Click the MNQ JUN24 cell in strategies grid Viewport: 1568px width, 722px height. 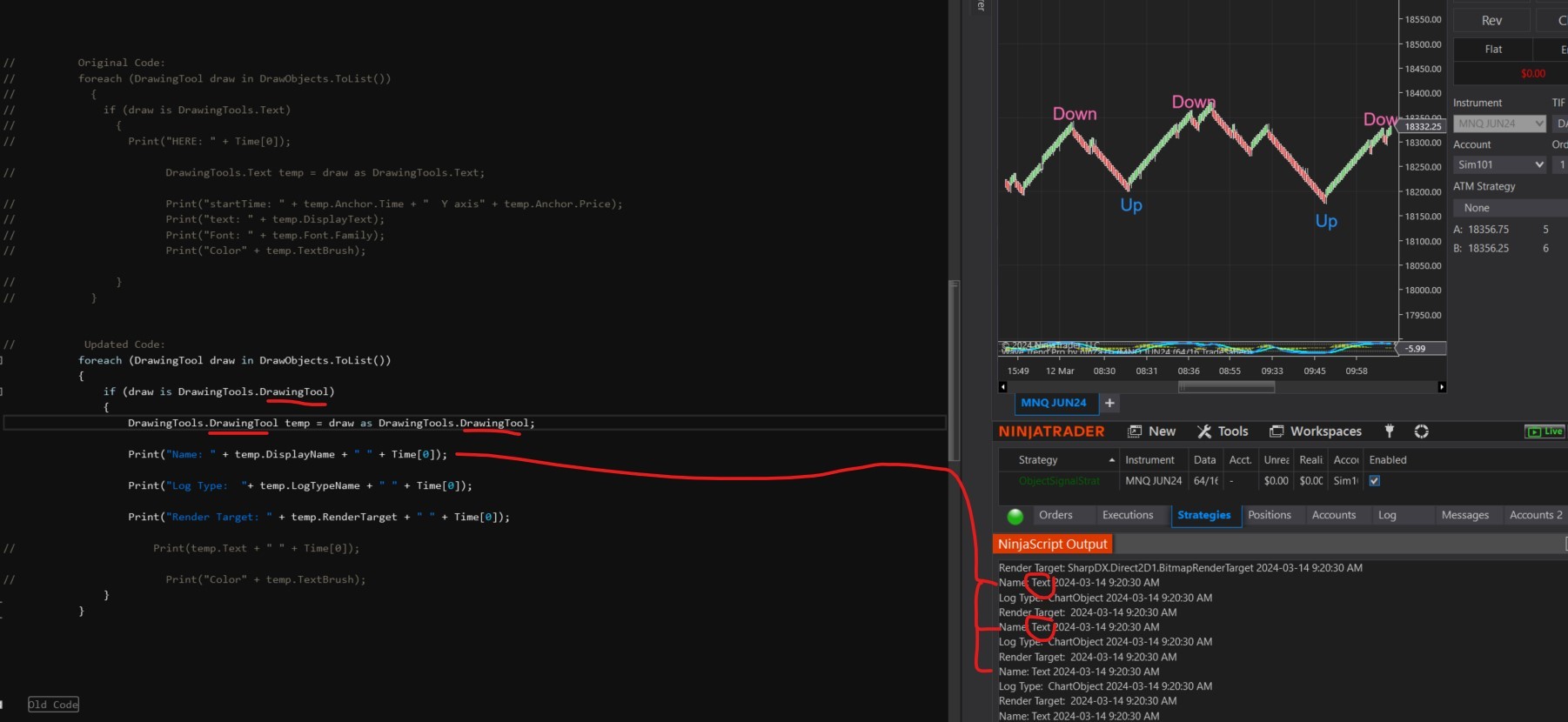pos(1154,481)
